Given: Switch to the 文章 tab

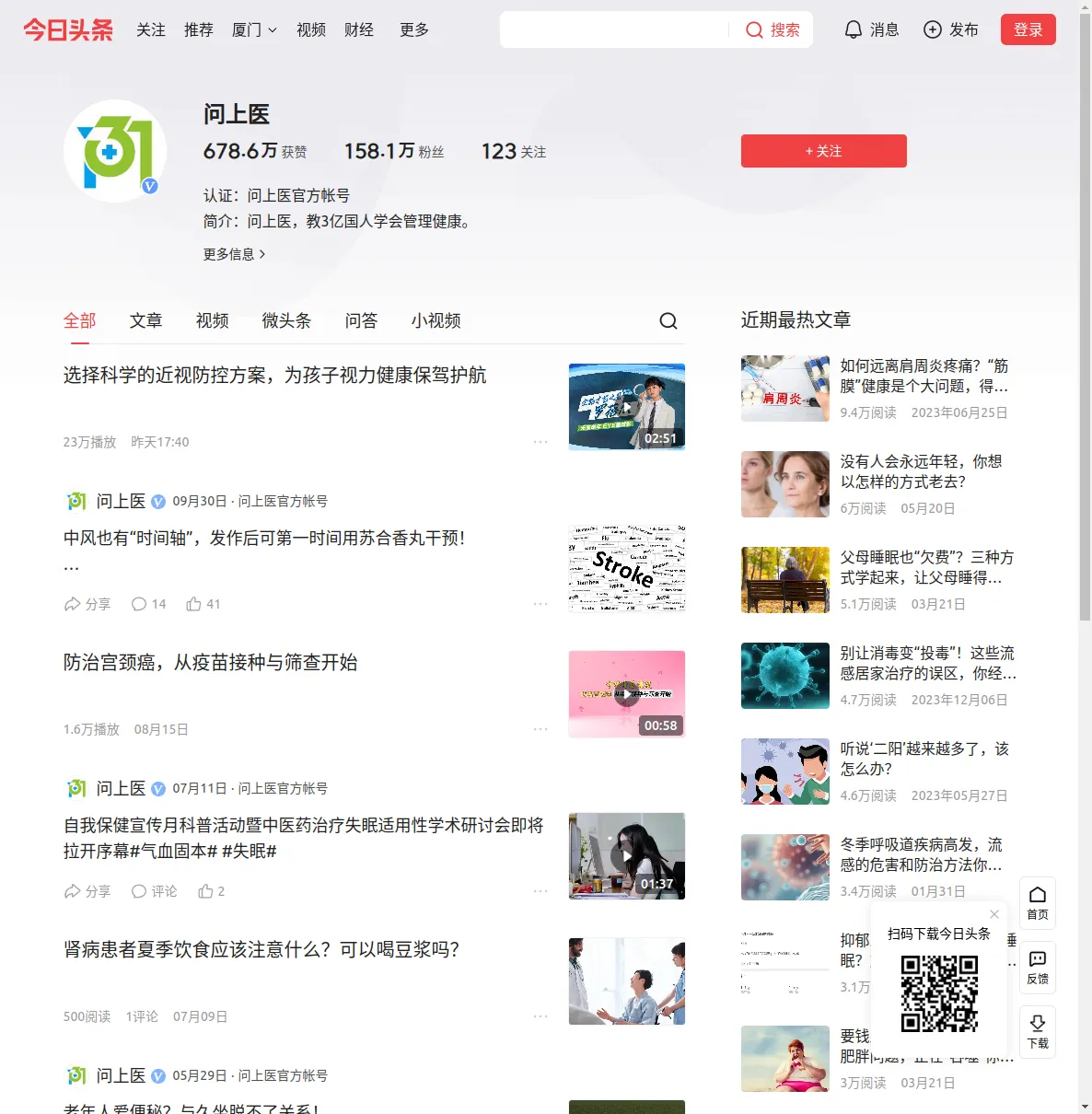Looking at the screenshot, I should [146, 320].
